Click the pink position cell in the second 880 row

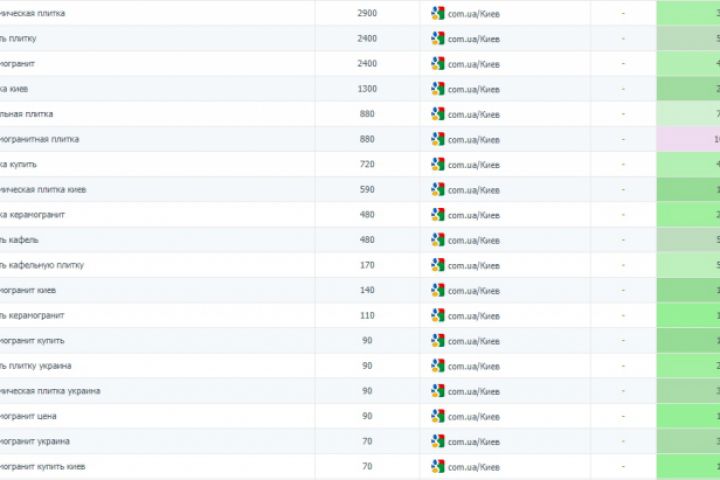coord(688,139)
